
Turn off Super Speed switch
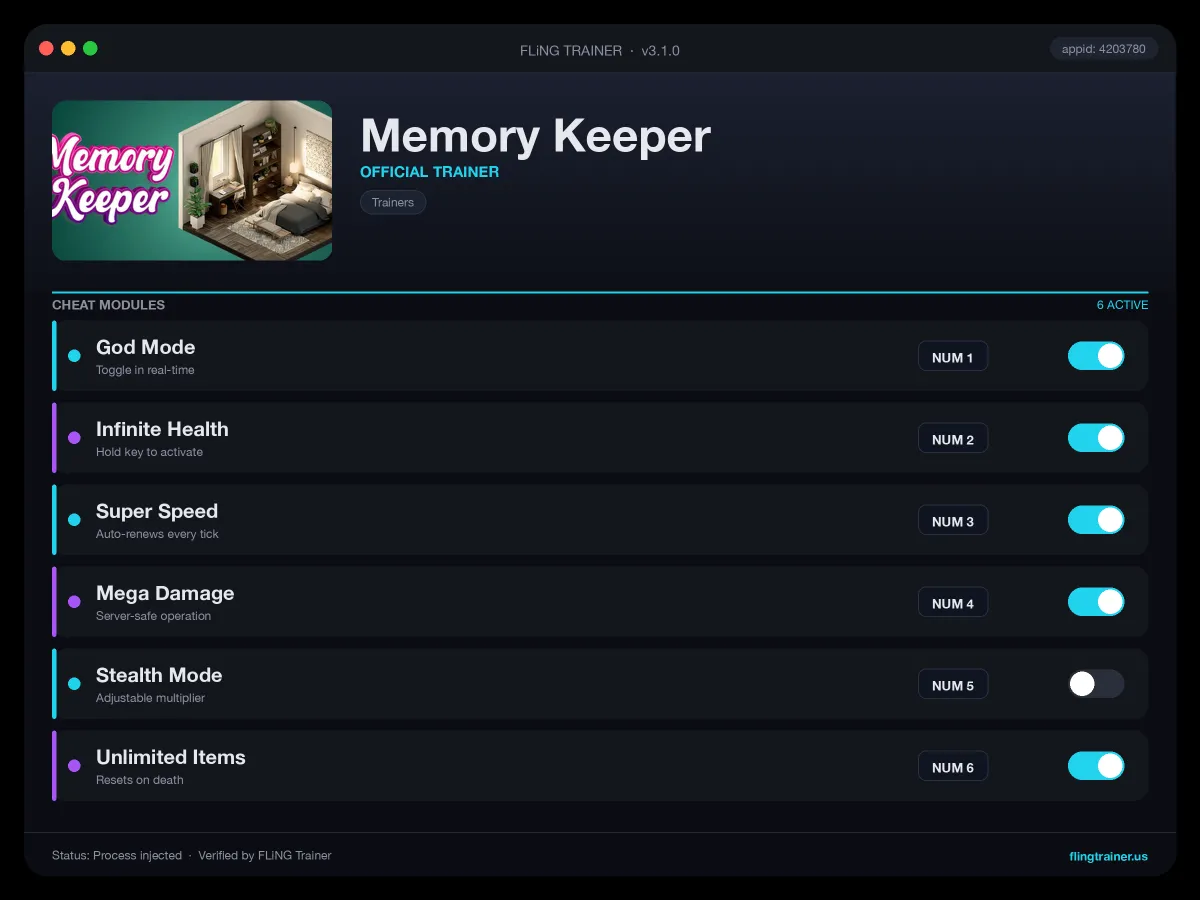(1096, 520)
